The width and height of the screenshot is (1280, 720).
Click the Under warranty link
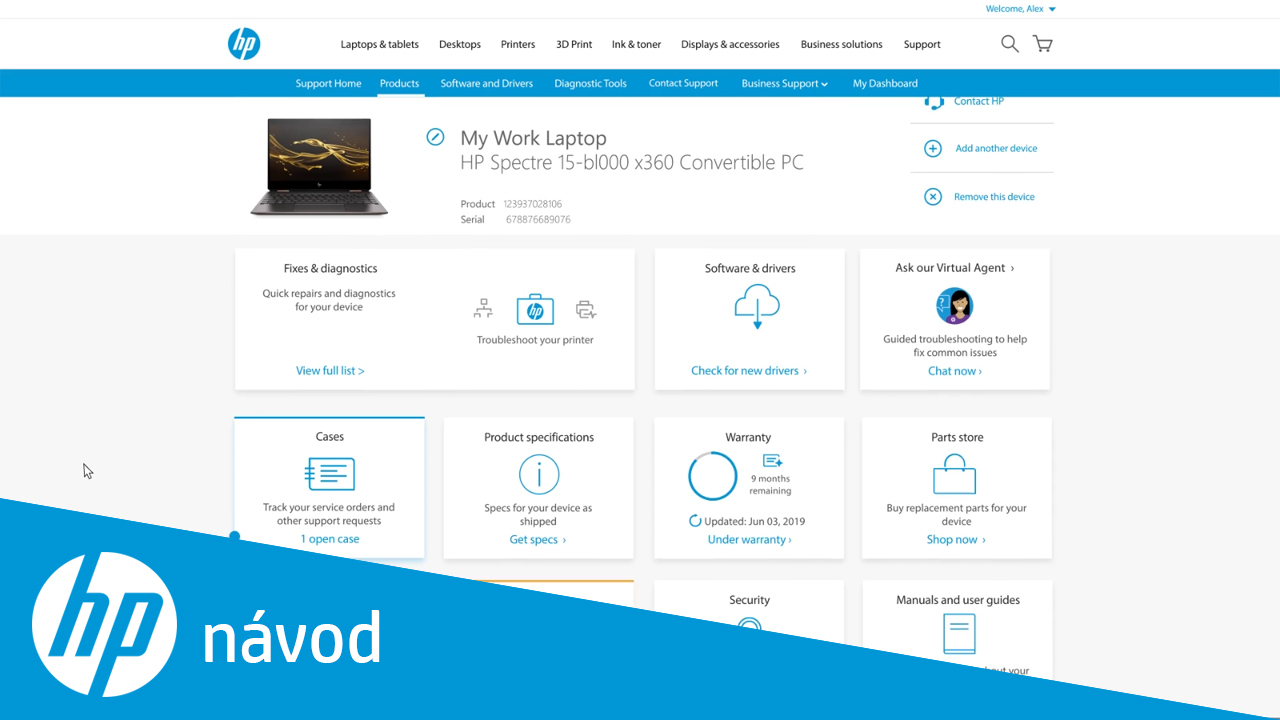point(748,539)
